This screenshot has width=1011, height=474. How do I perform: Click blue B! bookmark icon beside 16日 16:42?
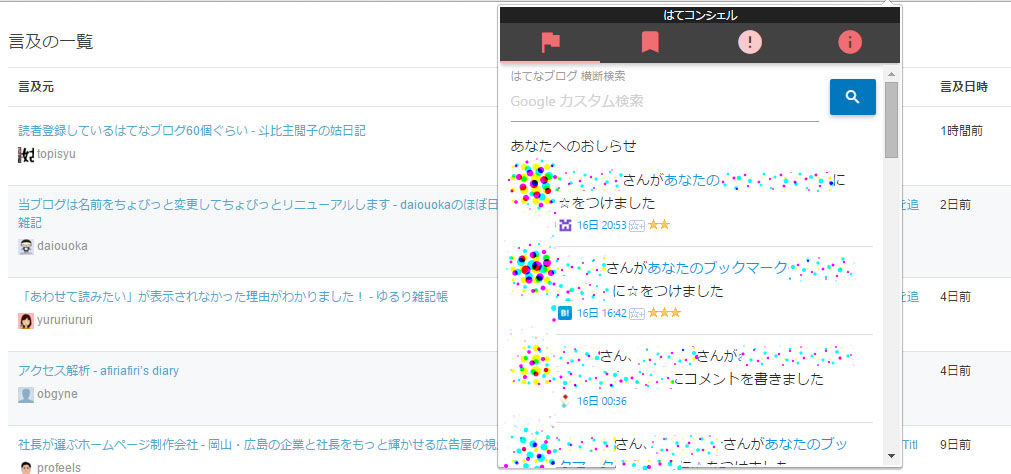(x=565, y=313)
